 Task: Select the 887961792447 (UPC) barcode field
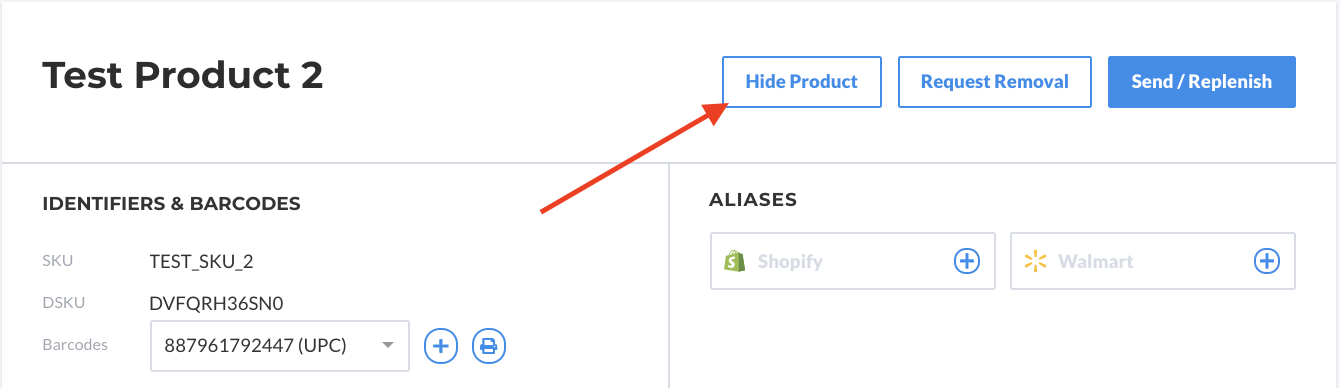tap(280, 346)
